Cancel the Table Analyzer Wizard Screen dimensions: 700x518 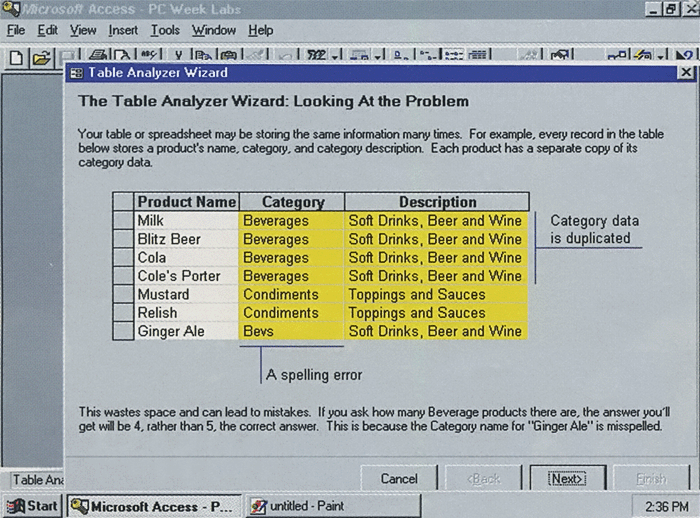point(399,479)
